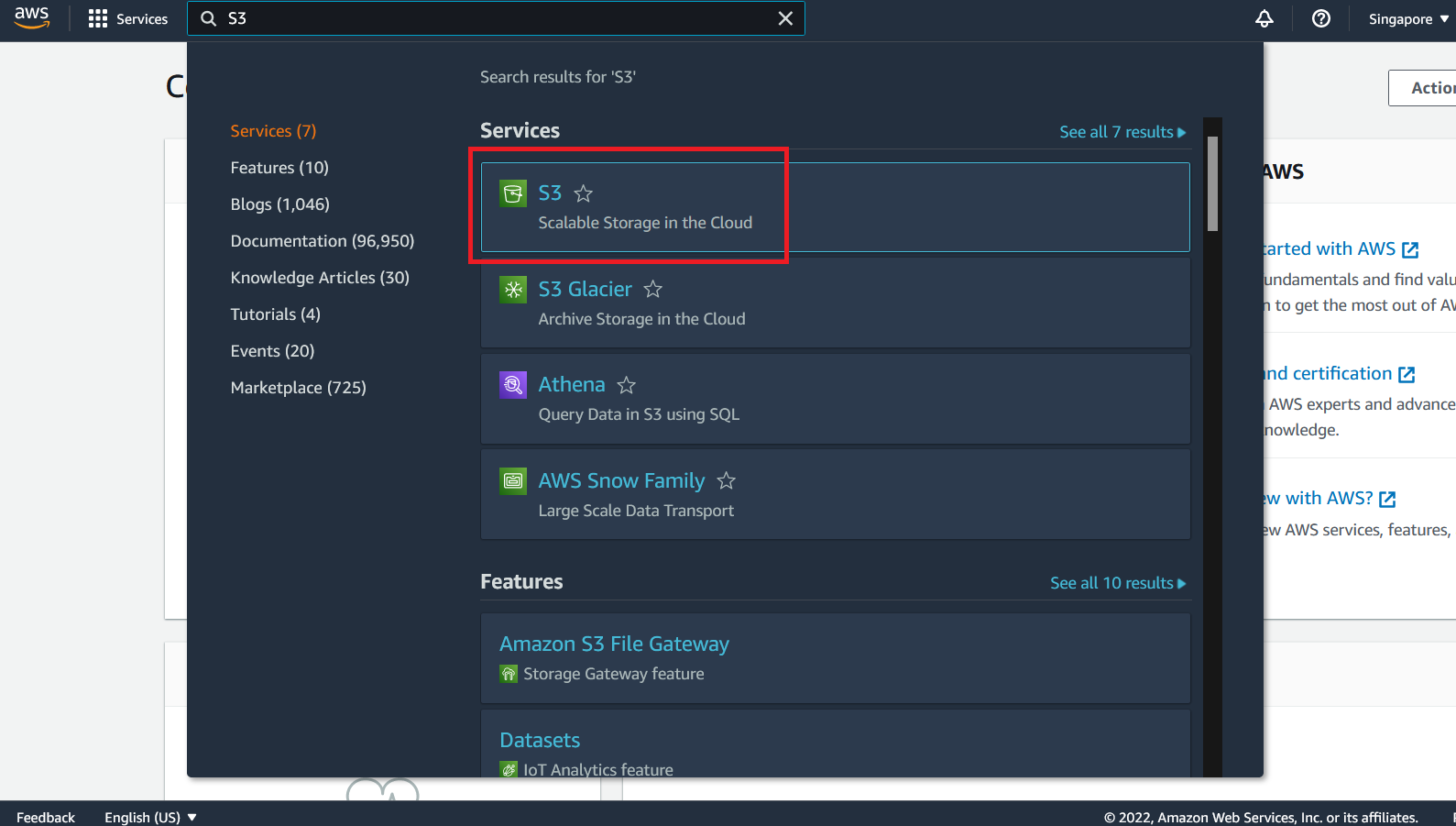Click the 'Large Scale Data Transport' description
This screenshot has width=1456, height=826.
[636, 511]
